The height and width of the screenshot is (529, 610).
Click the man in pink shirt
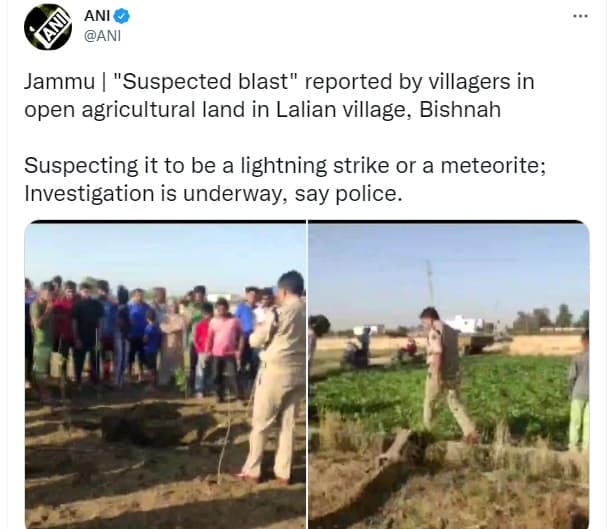tap(223, 348)
